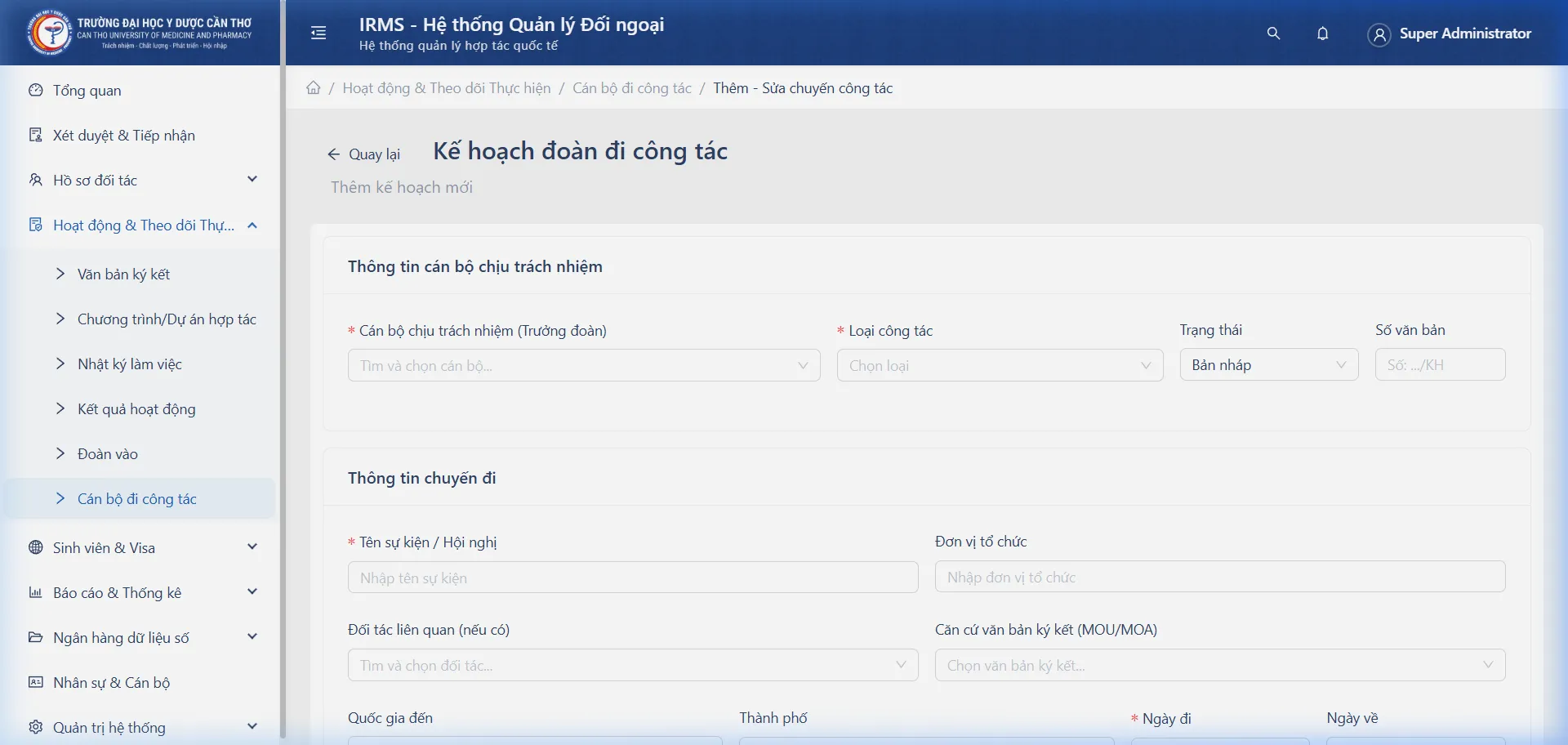Screen dimensions: 1568x745
Task: Click the chart icon for Báo cáo & Thống kê
Action: click(x=34, y=592)
